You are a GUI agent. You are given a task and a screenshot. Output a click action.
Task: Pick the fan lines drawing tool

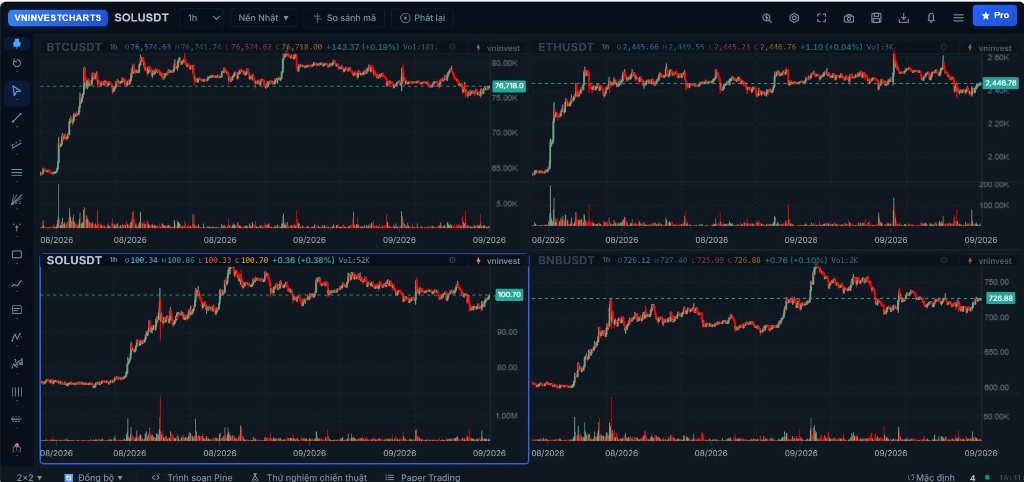[x=17, y=200]
